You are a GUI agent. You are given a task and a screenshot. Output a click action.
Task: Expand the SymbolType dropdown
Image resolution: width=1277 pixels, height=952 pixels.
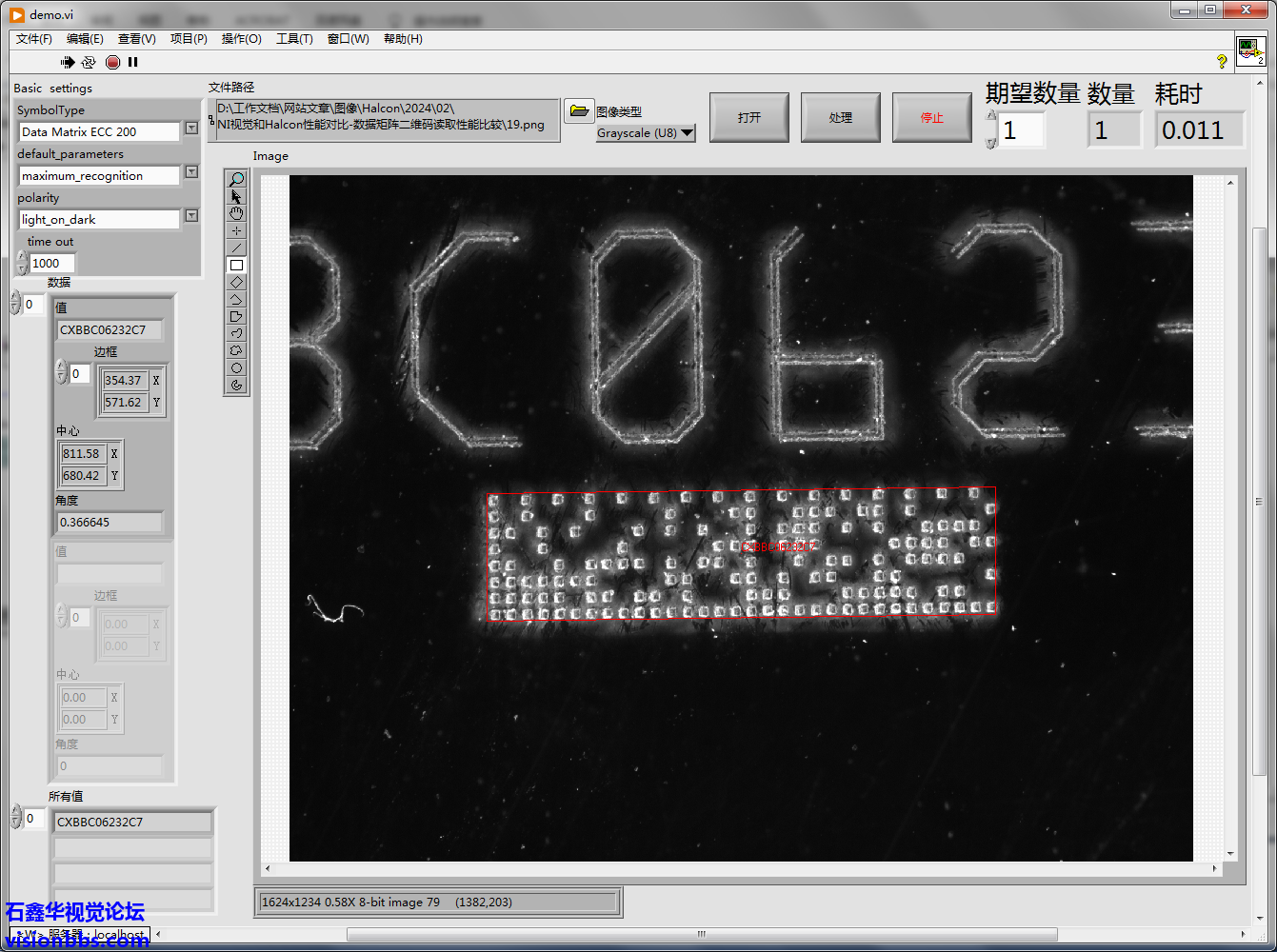pos(191,129)
